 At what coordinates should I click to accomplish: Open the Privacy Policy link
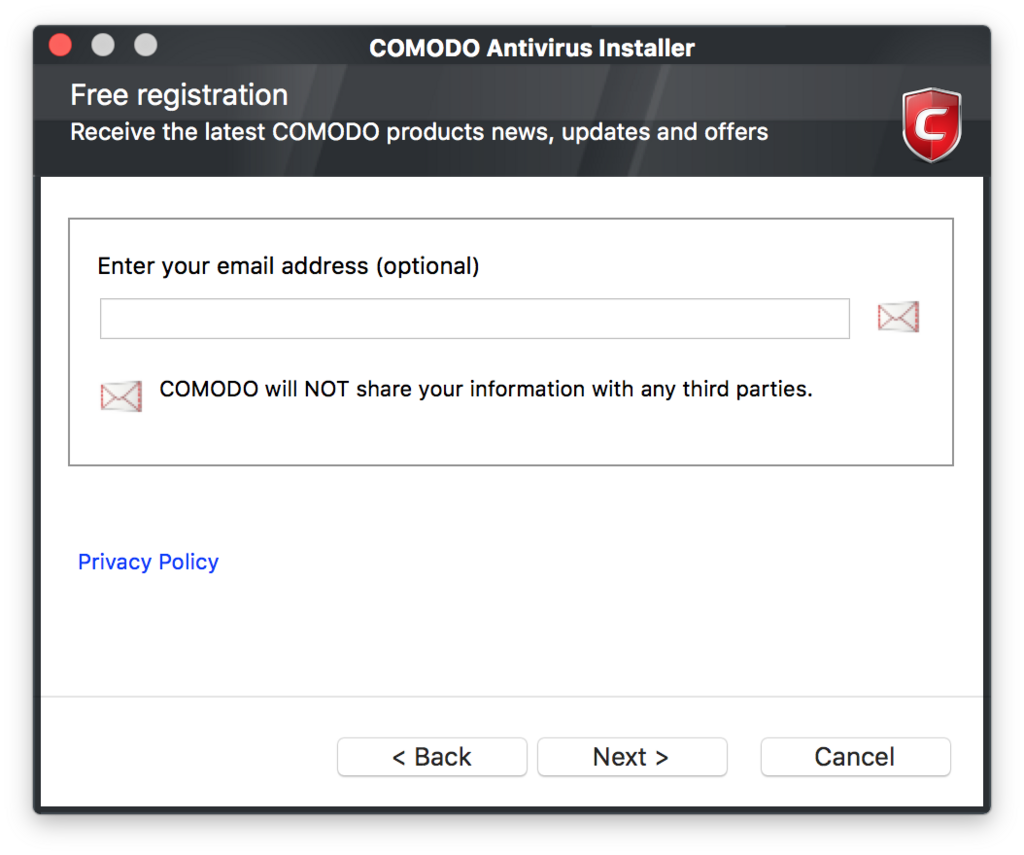(148, 562)
